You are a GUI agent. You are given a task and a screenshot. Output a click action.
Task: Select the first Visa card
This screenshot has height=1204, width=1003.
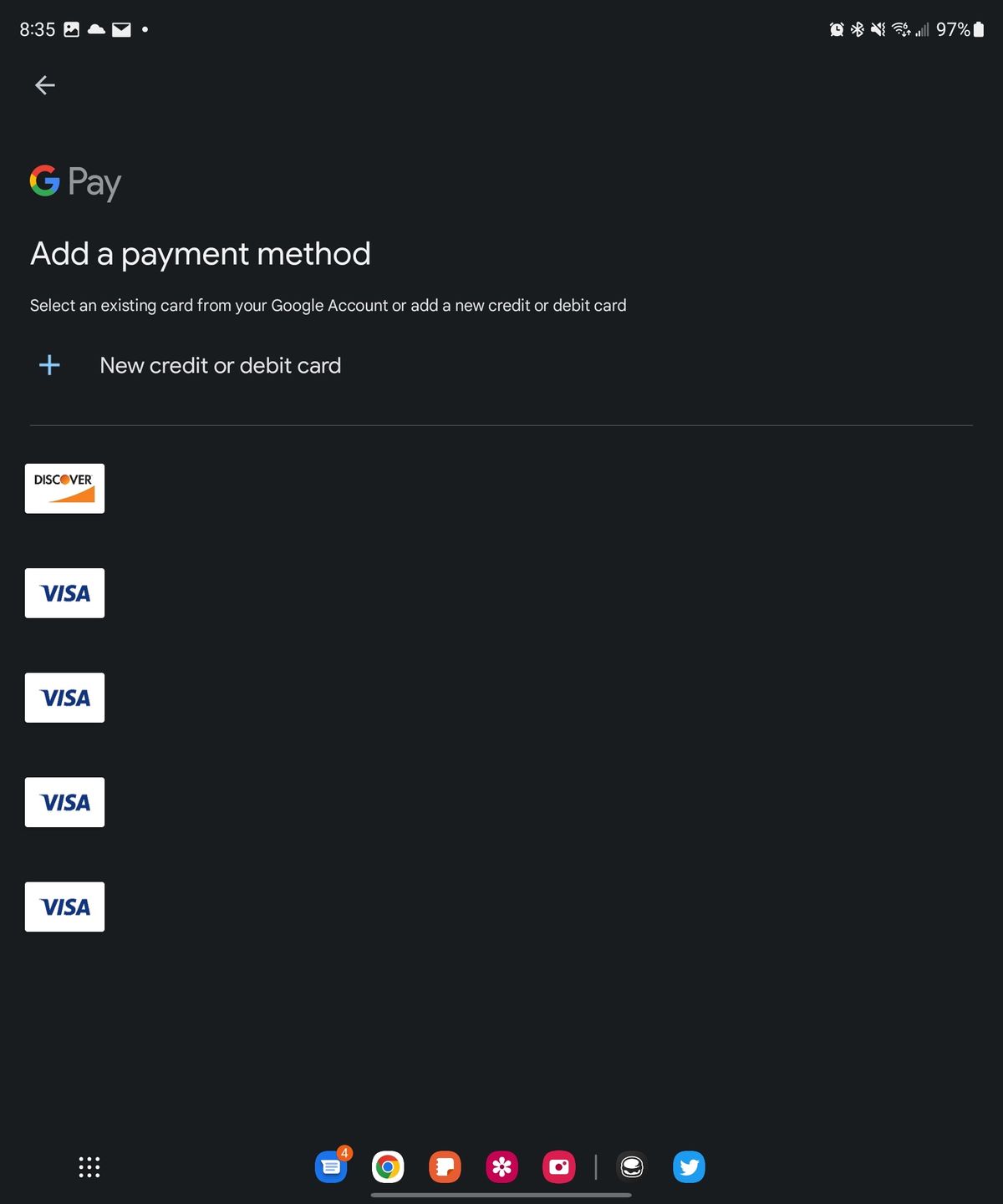(64, 592)
